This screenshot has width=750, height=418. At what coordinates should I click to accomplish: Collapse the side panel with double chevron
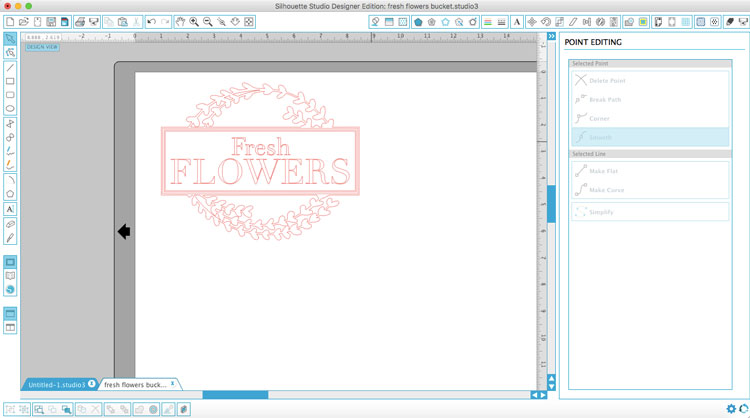[x=551, y=36]
